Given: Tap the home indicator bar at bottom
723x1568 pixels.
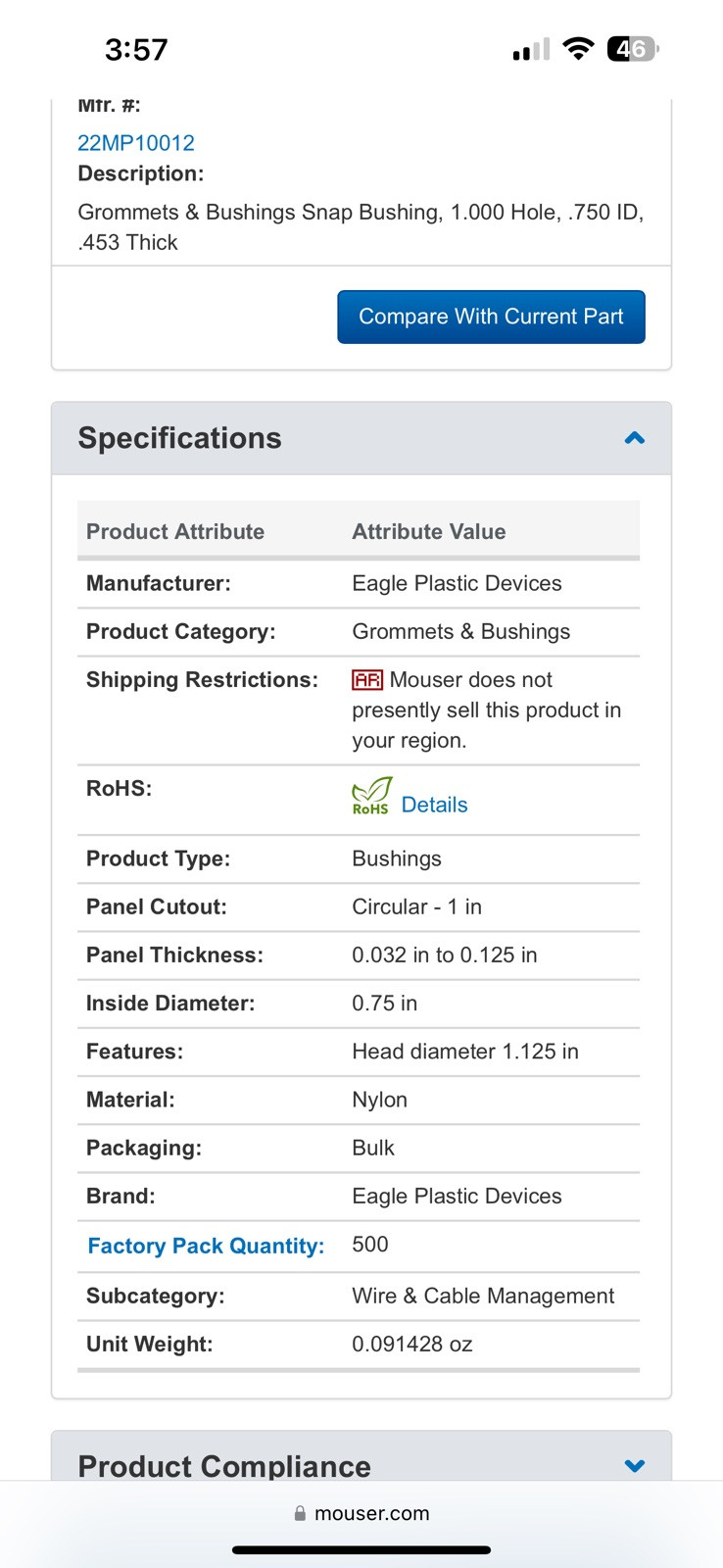Looking at the screenshot, I should pyautogui.click(x=361, y=1550).
